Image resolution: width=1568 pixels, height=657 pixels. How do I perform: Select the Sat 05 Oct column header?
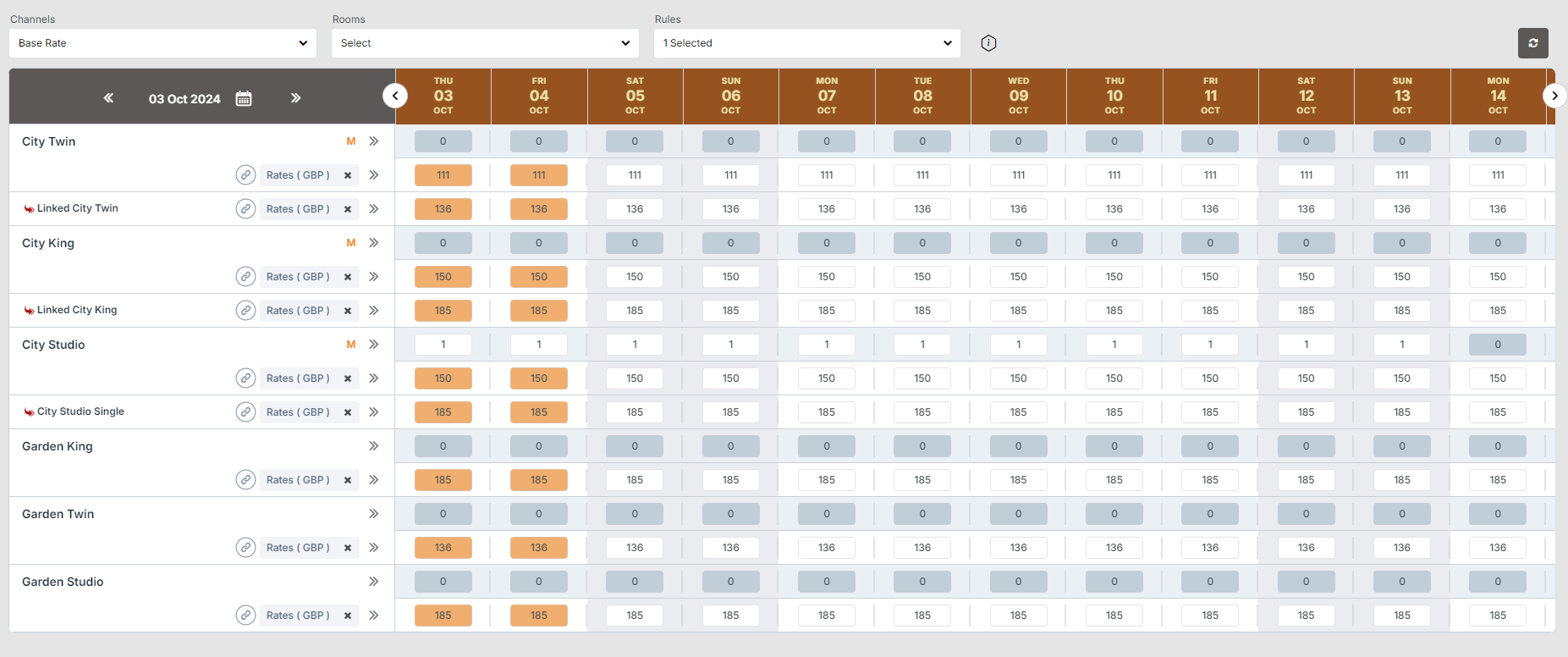pos(635,96)
